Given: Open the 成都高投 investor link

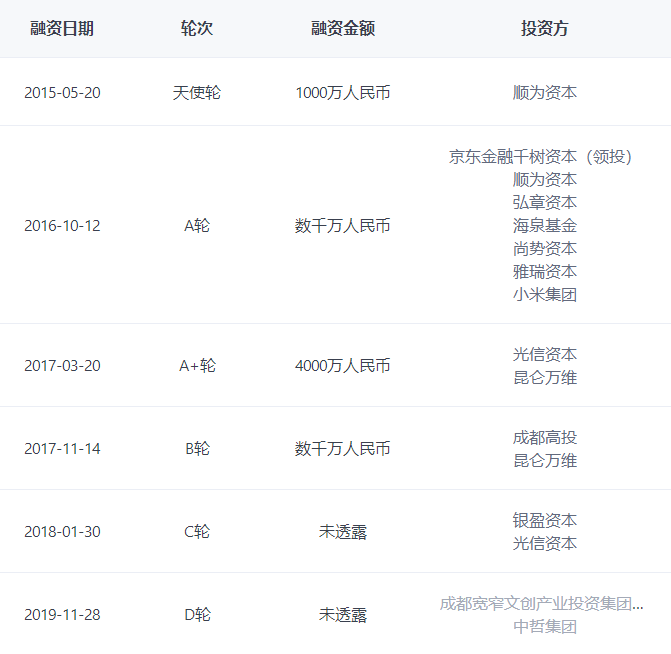Looking at the screenshot, I should (x=545, y=437).
